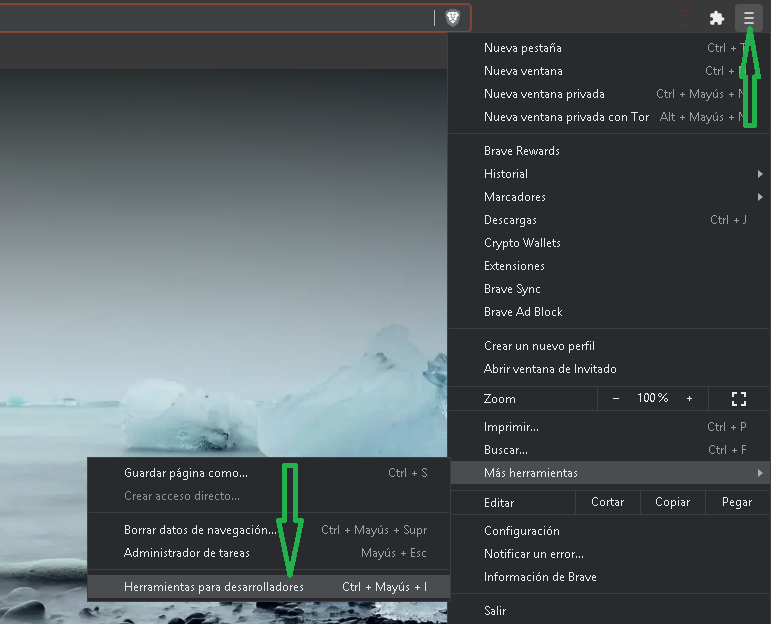This screenshot has height=624, width=771.
Task: Open Herramientas para desarrolladores
Action: tap(268, 587)
